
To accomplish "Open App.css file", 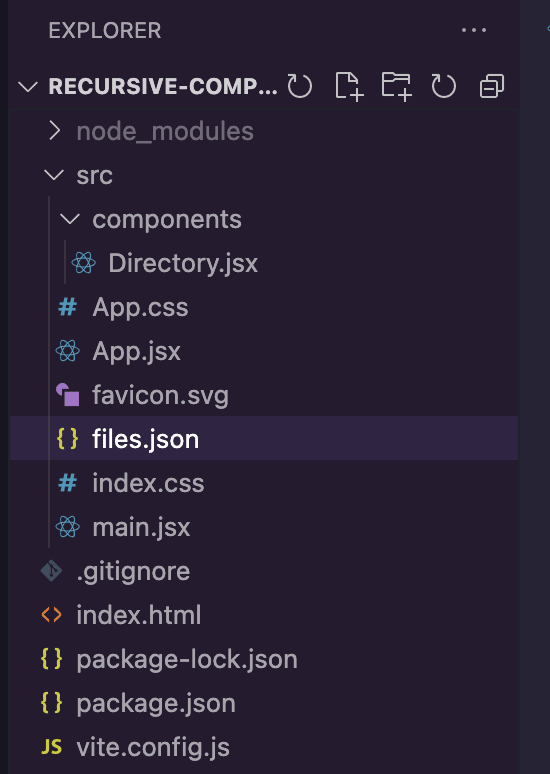I will (264, 307).
